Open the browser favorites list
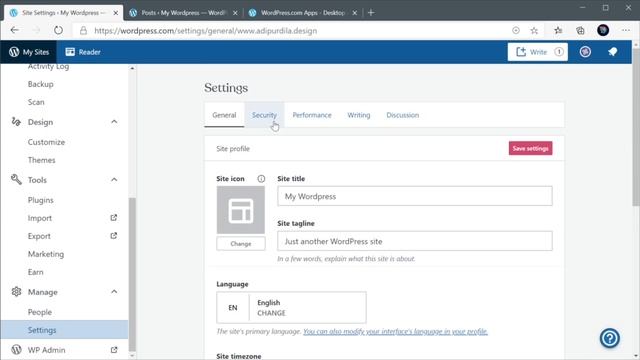This screenshot has height=360, width=640. [x=558, y=30]
